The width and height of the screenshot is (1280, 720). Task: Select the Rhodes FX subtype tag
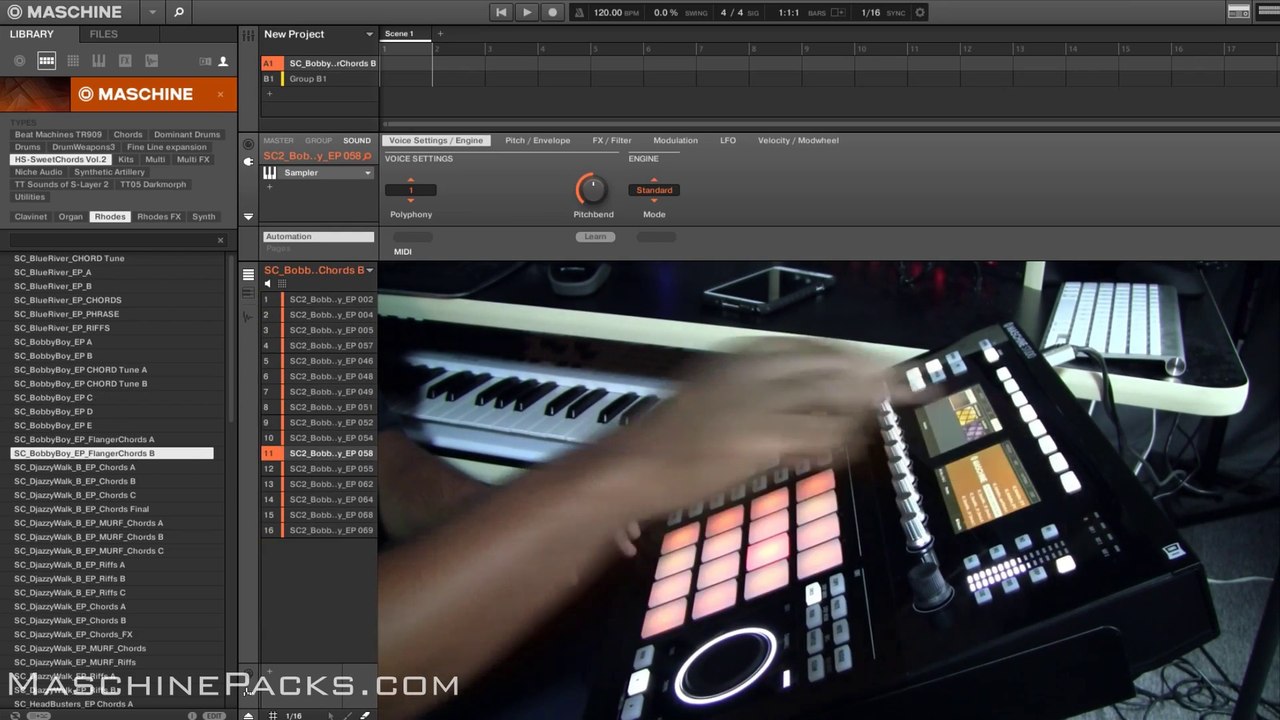[x=159, y=216]
